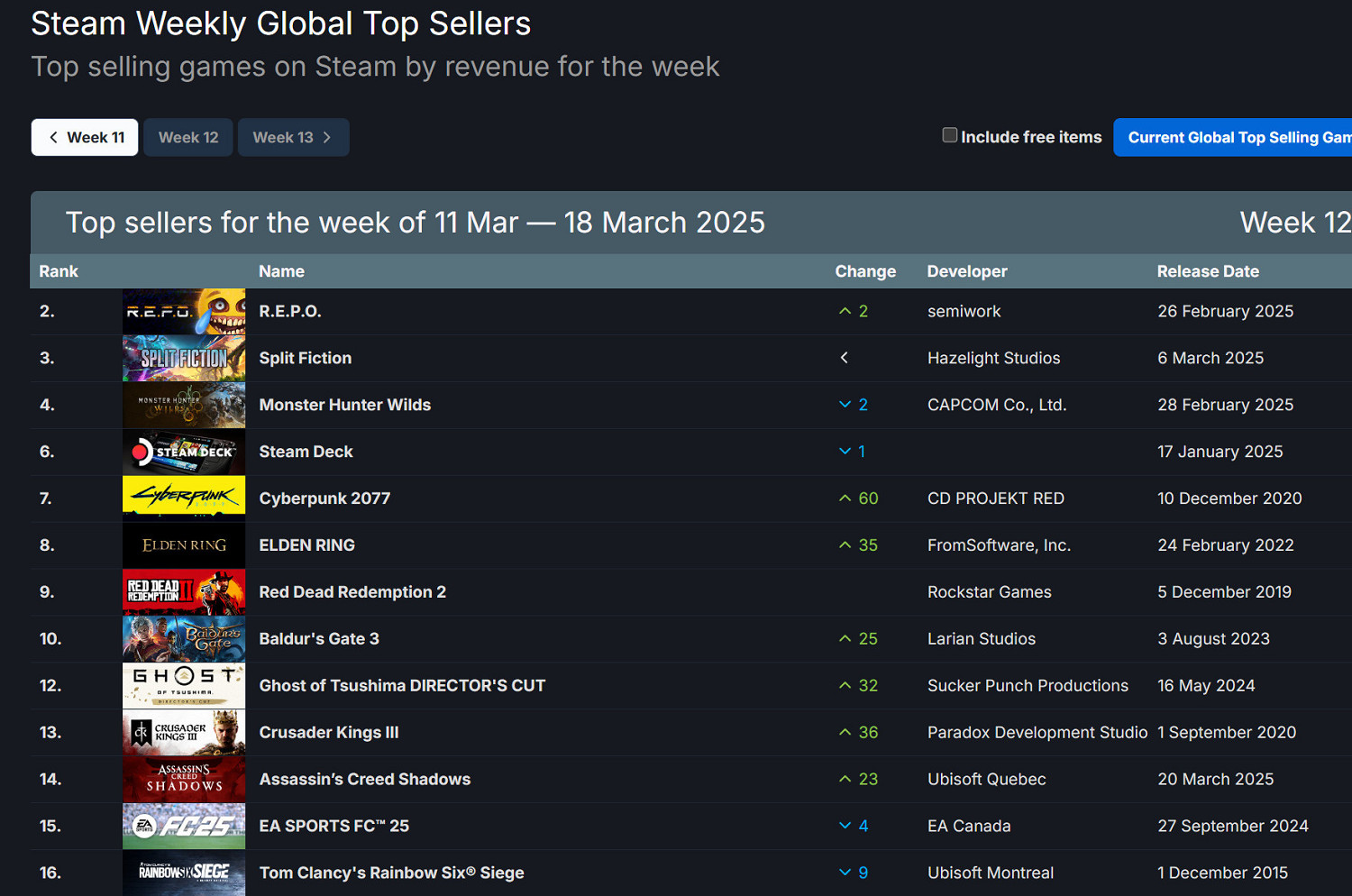The image size is (1352, 896).
Task: Open the Baldur's Gate 3 link
Action: pyautogui.click(x=319, y=639)
